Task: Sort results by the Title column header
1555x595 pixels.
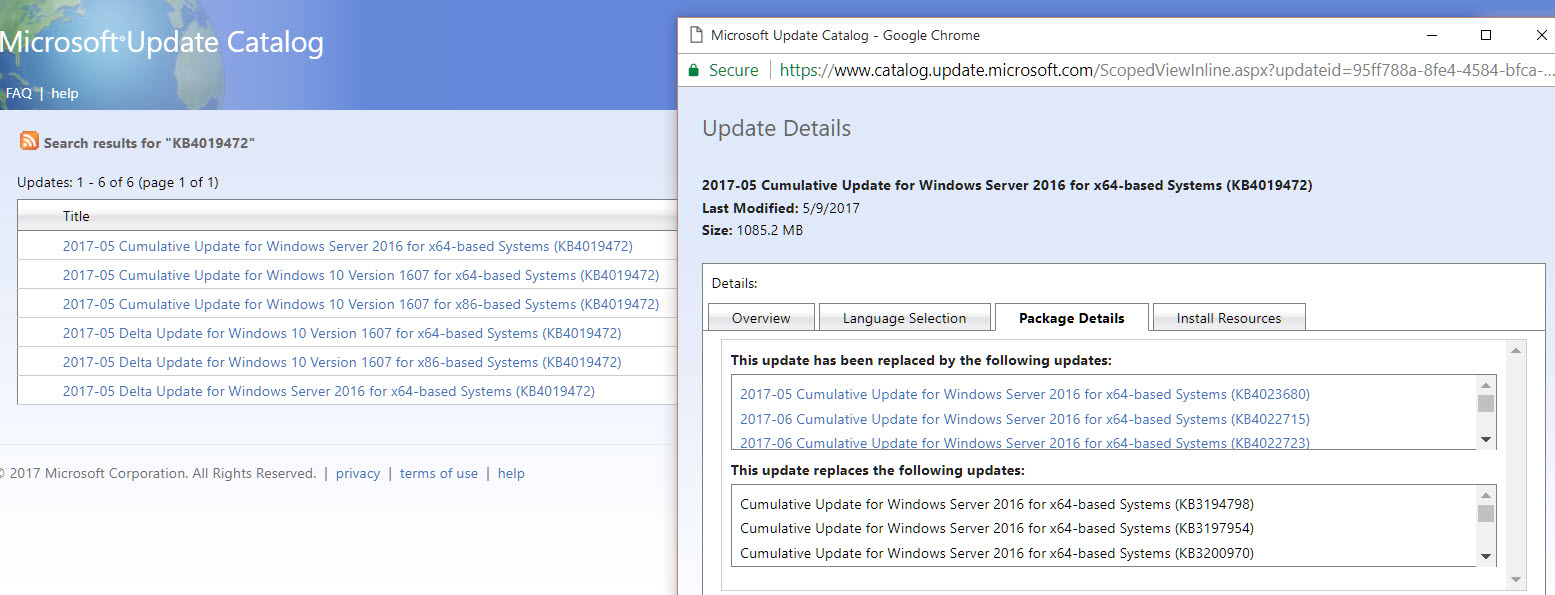Action: pos(76,216)
